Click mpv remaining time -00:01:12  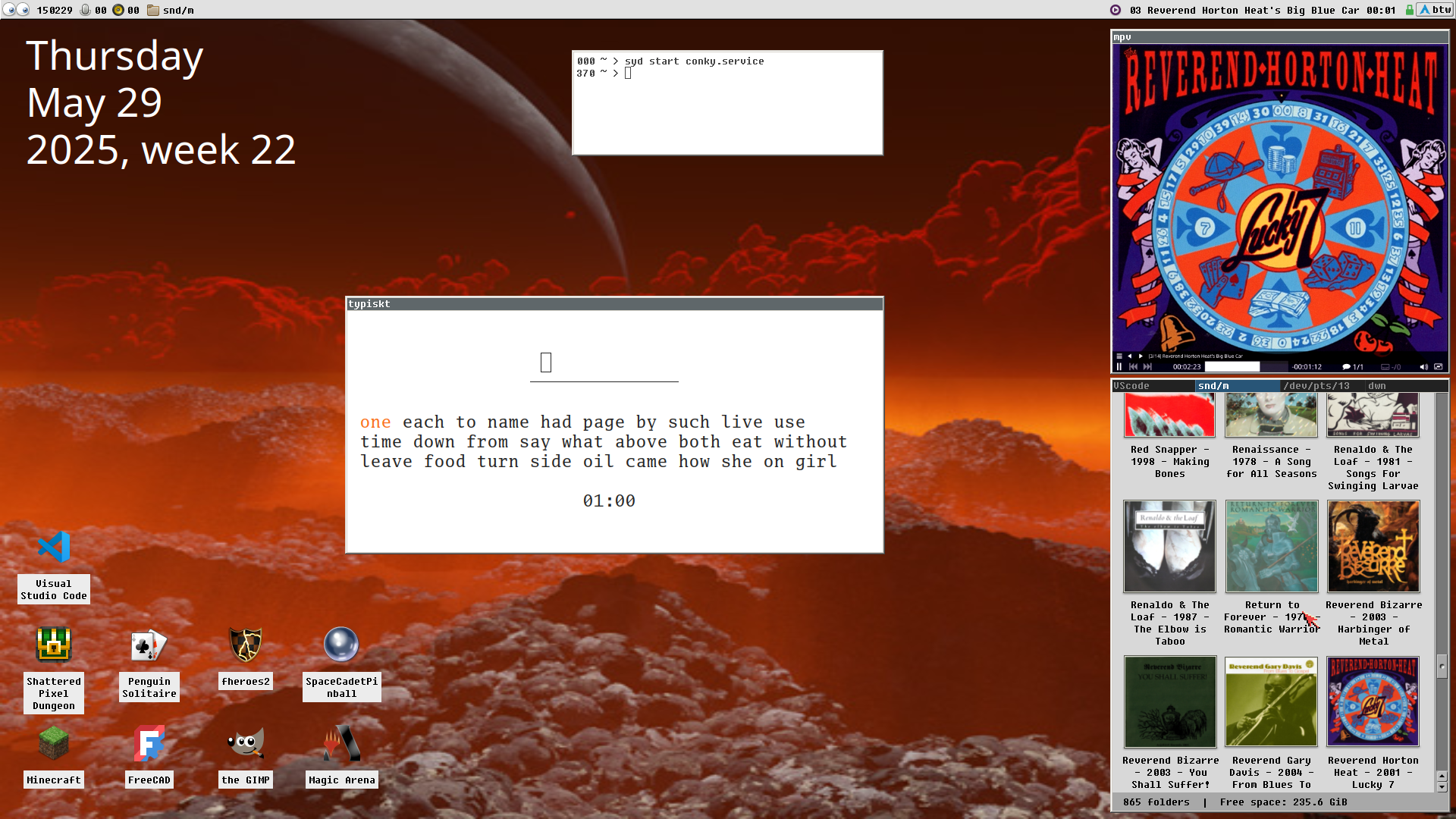1307,367
